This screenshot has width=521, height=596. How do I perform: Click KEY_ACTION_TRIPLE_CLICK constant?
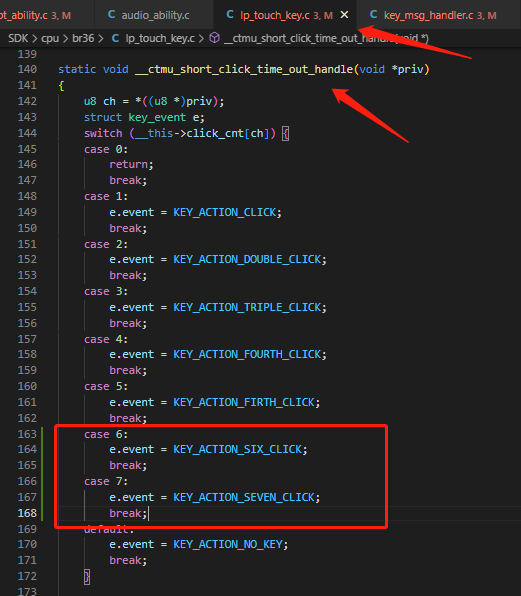click(x=247, y=307)
